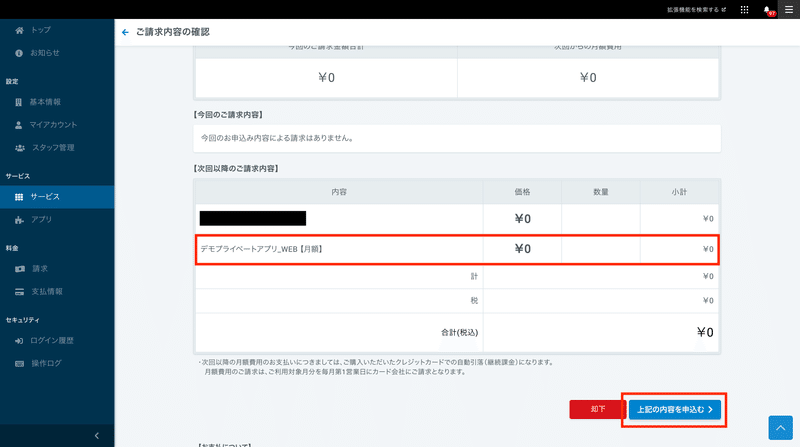Click the red 却下 button

(x=597, y=409)
